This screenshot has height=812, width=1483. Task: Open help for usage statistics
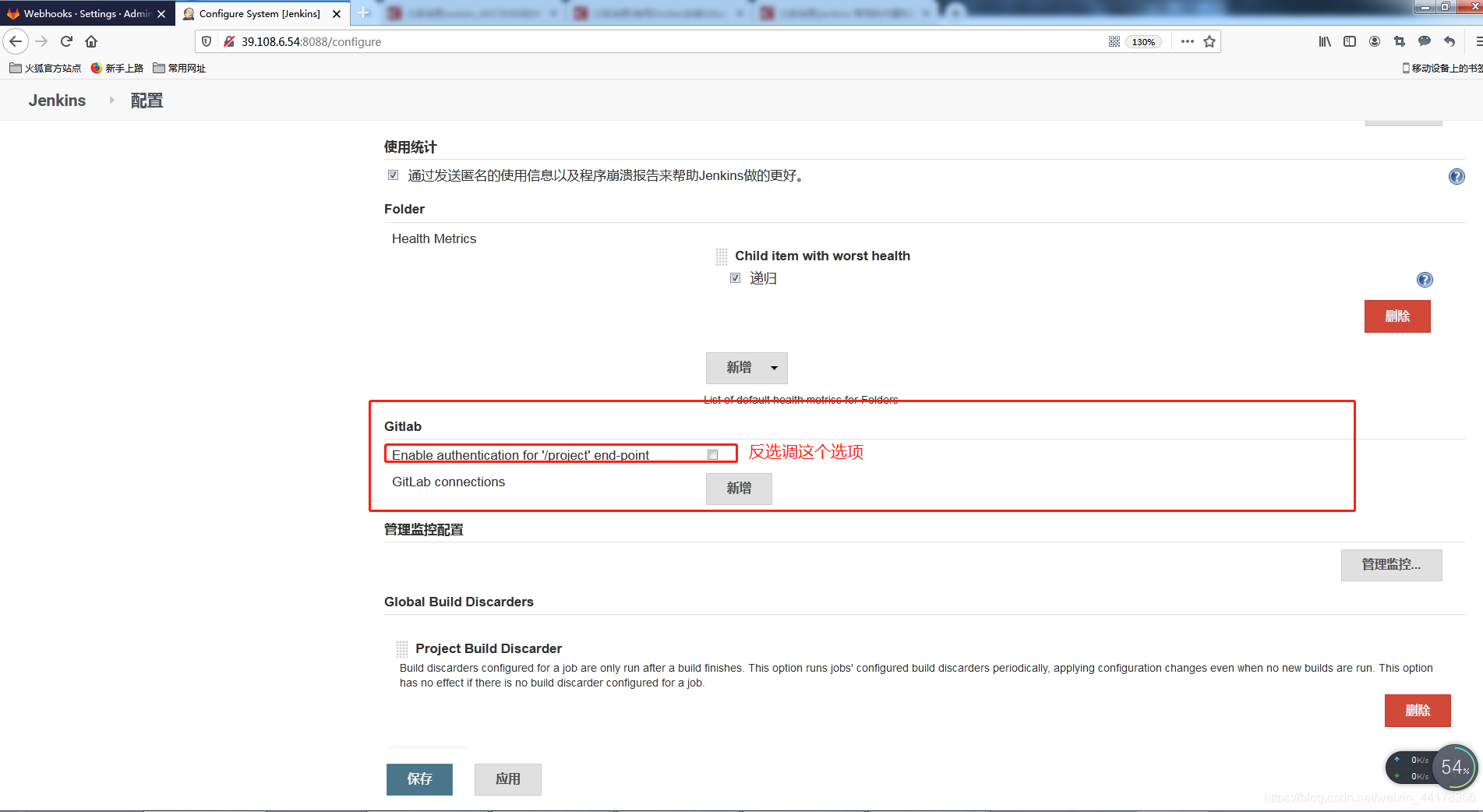(x=1456, y=176)
